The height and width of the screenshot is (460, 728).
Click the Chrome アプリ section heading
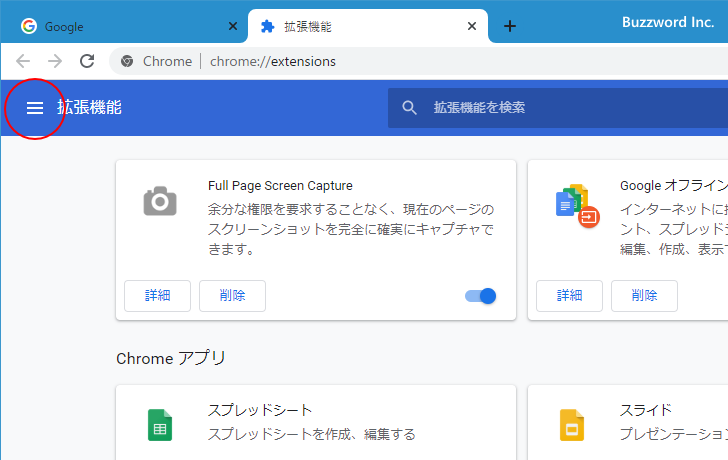pos(171,358)
